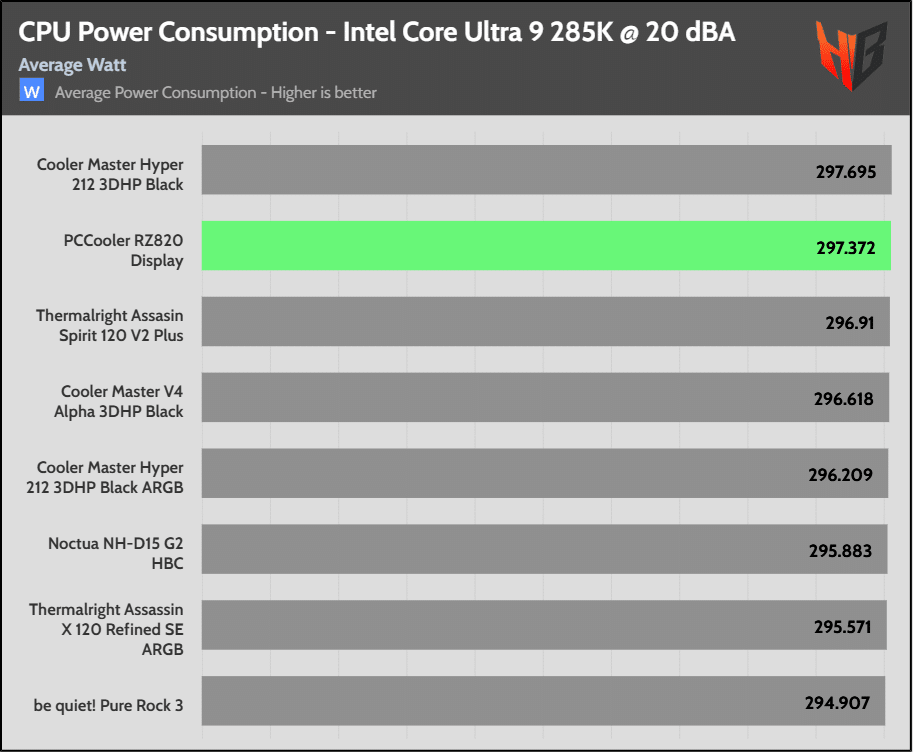Click the HB logo icon
Screen dimensions: 913x752
852,54
